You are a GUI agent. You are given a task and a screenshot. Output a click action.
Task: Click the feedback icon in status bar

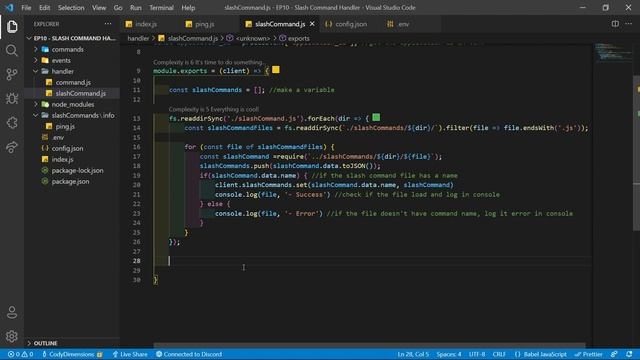click(x=614, y=354)
